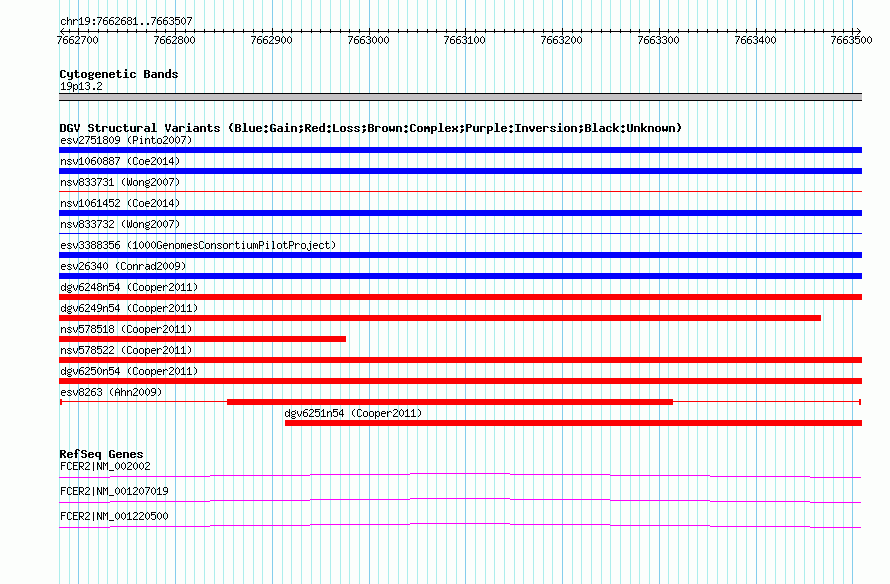
Task: Open nsv578518 (Cooper2011) variant label
Action: point(126,329)
